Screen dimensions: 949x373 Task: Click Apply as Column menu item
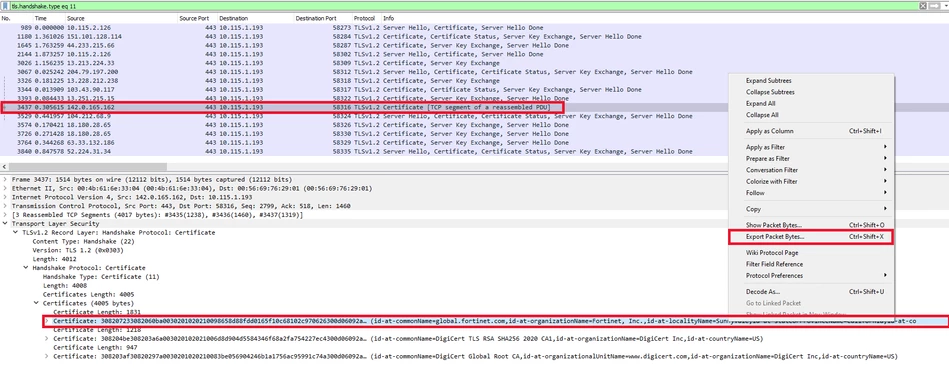tap(812, 131)
